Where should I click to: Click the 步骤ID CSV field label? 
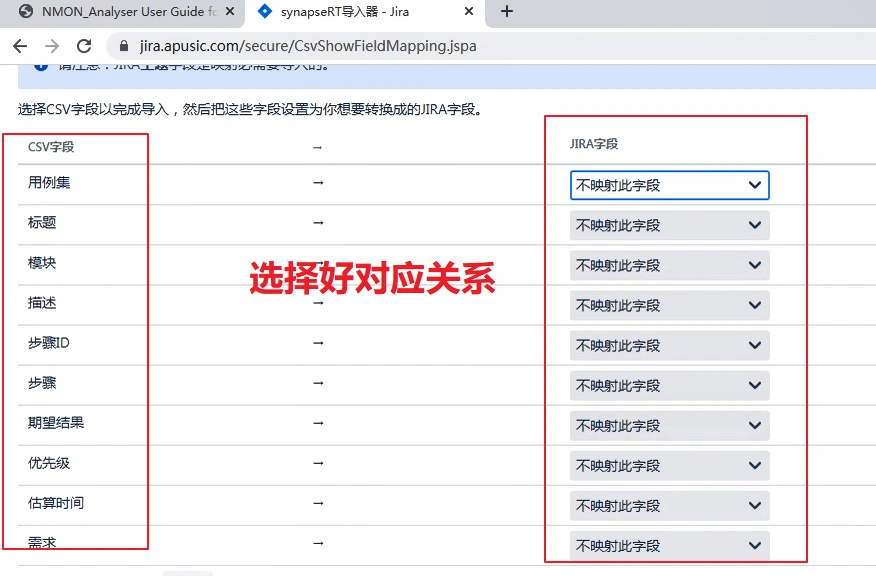pos(49,343)
